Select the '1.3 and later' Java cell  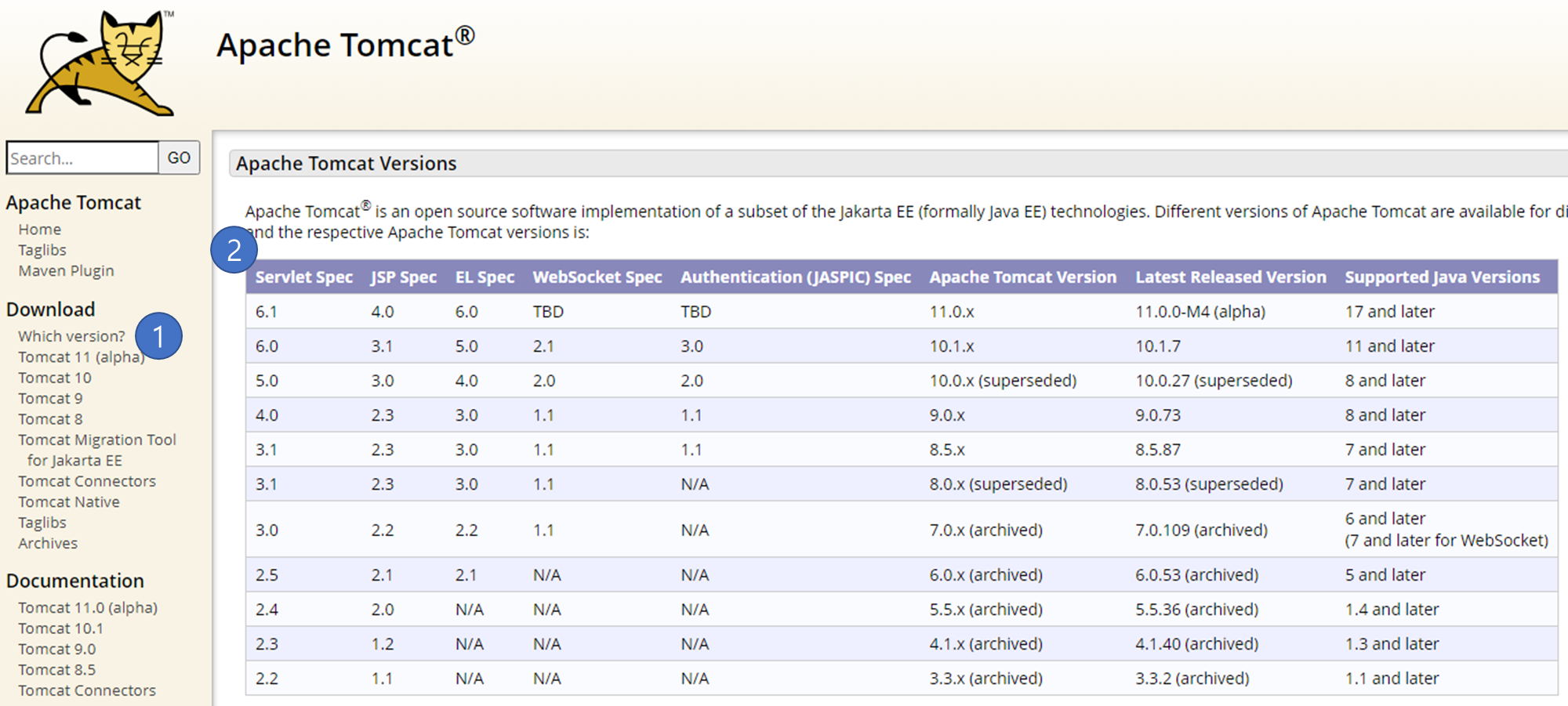[1392, 643]
